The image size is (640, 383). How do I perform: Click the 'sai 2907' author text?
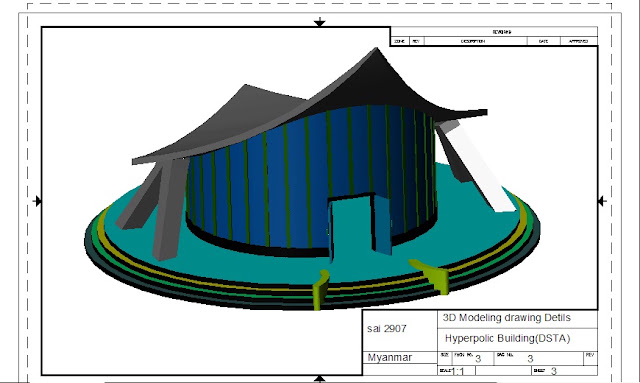387,328
